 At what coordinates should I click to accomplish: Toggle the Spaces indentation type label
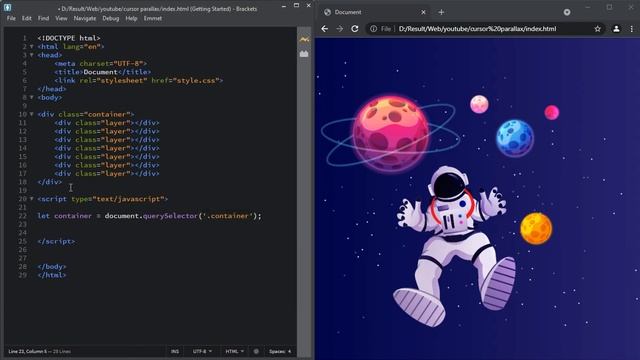pyautogui.click(x=277, y=351)
